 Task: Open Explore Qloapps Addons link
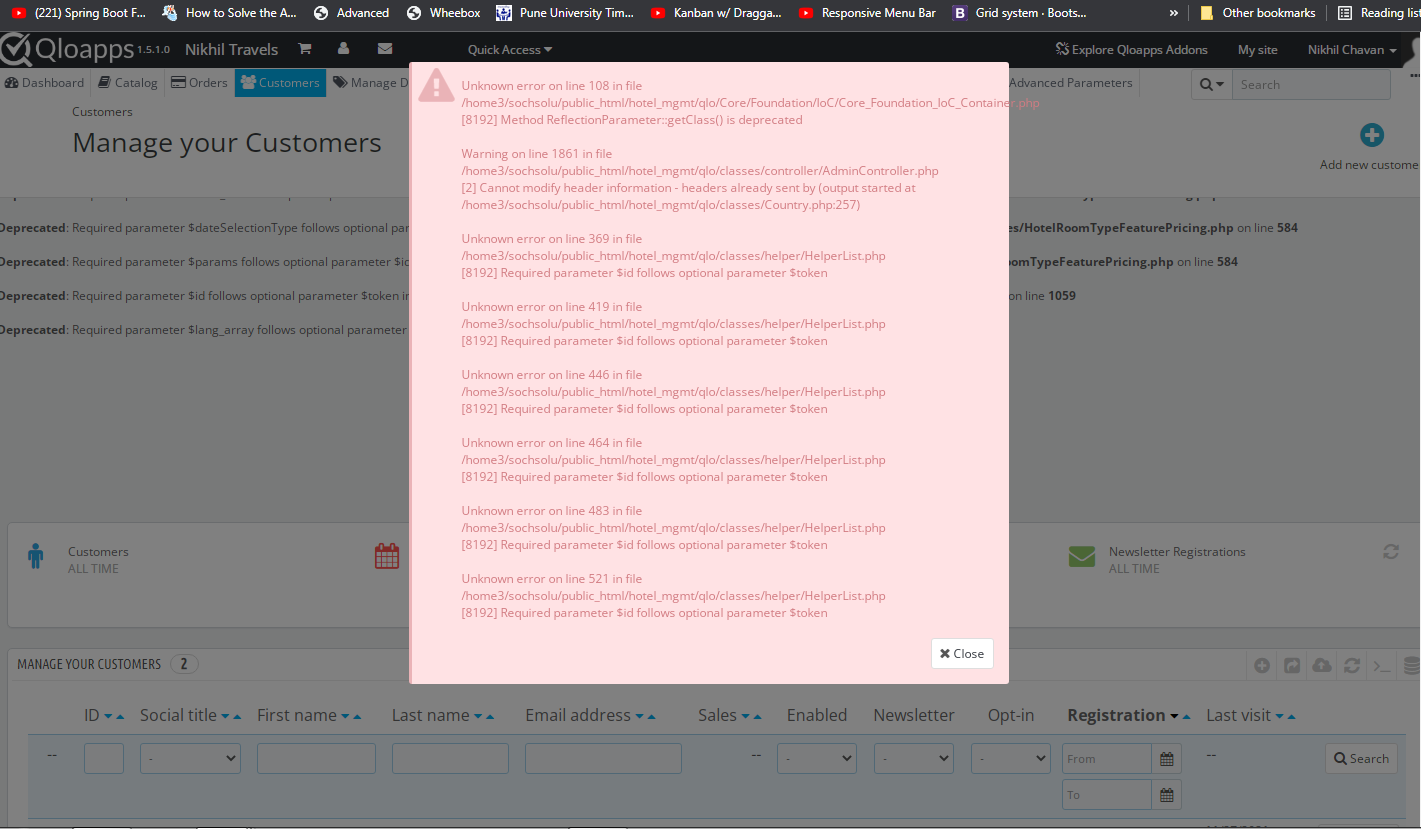(1131, 50)
